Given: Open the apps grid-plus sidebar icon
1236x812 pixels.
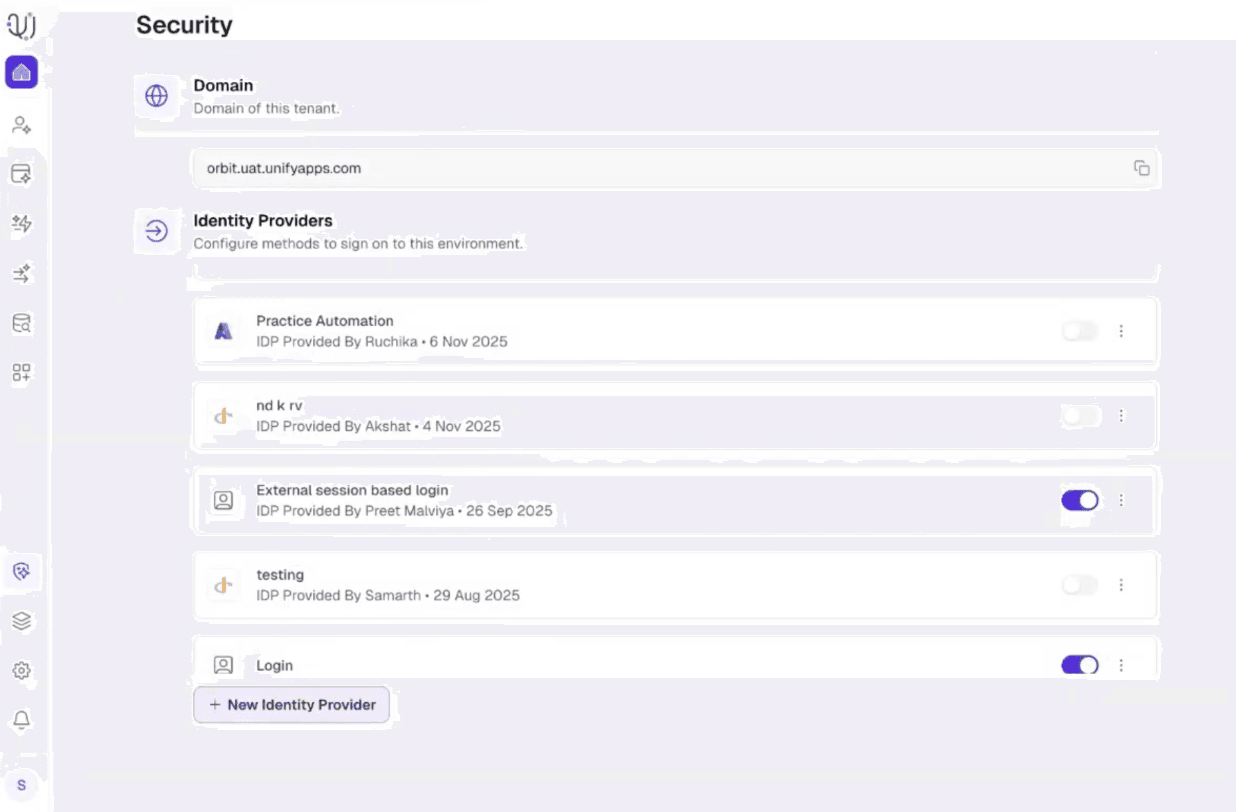Looking at the screenshot, I should pyautogui.click(x=21, y=373).
